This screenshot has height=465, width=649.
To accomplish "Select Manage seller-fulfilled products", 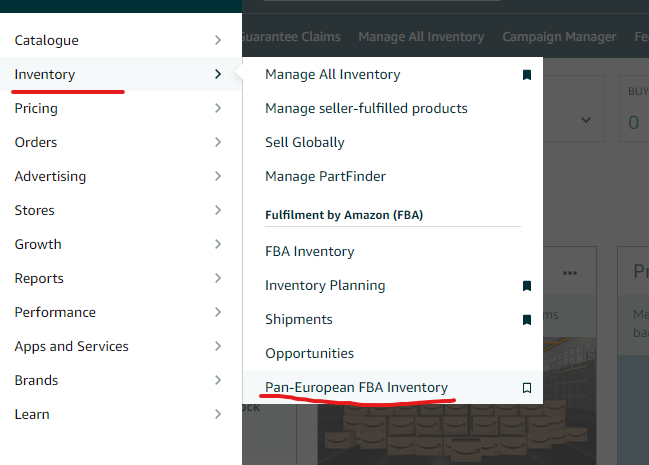I will click(366, 108).
